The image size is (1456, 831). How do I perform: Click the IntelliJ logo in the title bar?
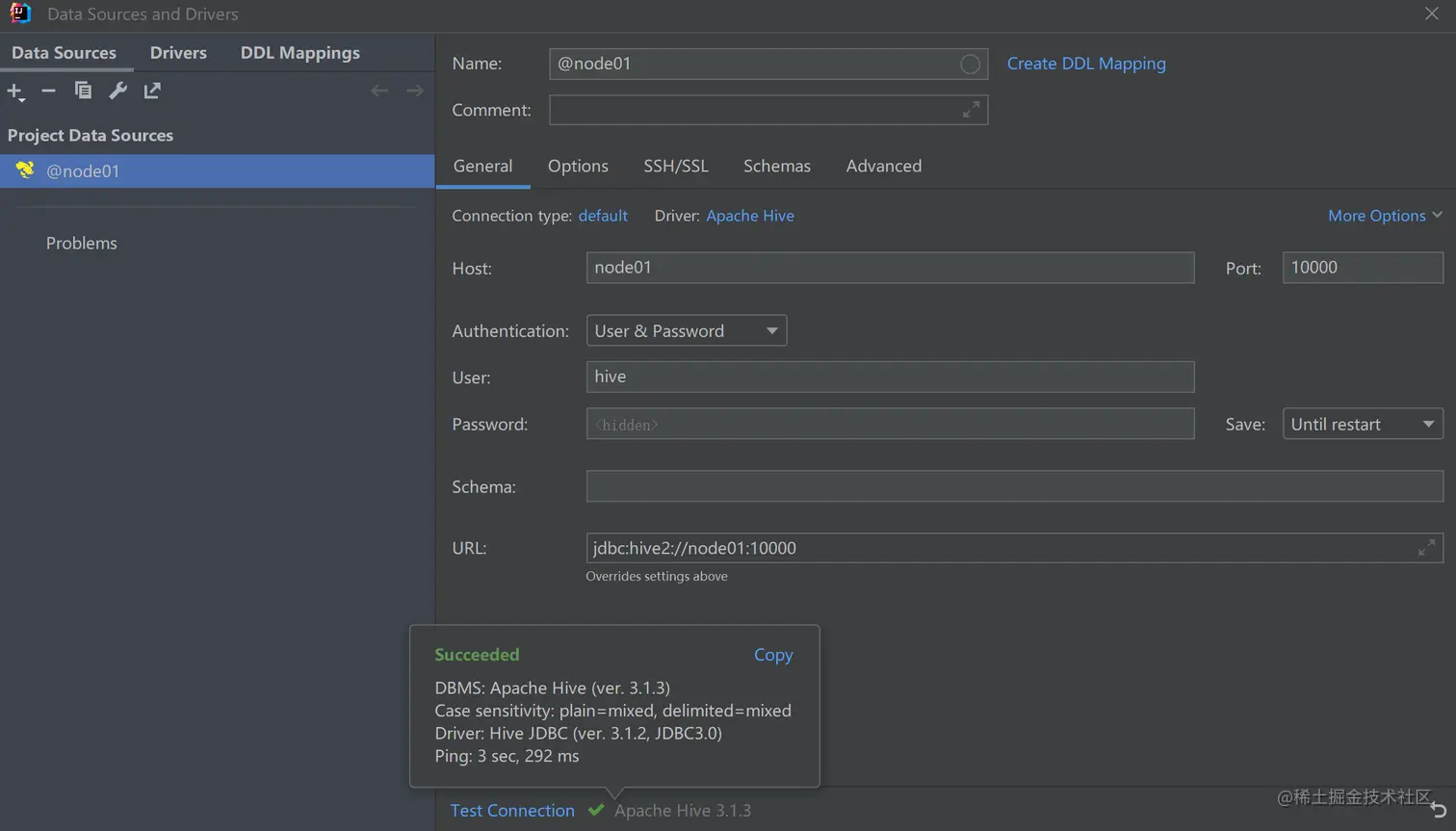19,13
